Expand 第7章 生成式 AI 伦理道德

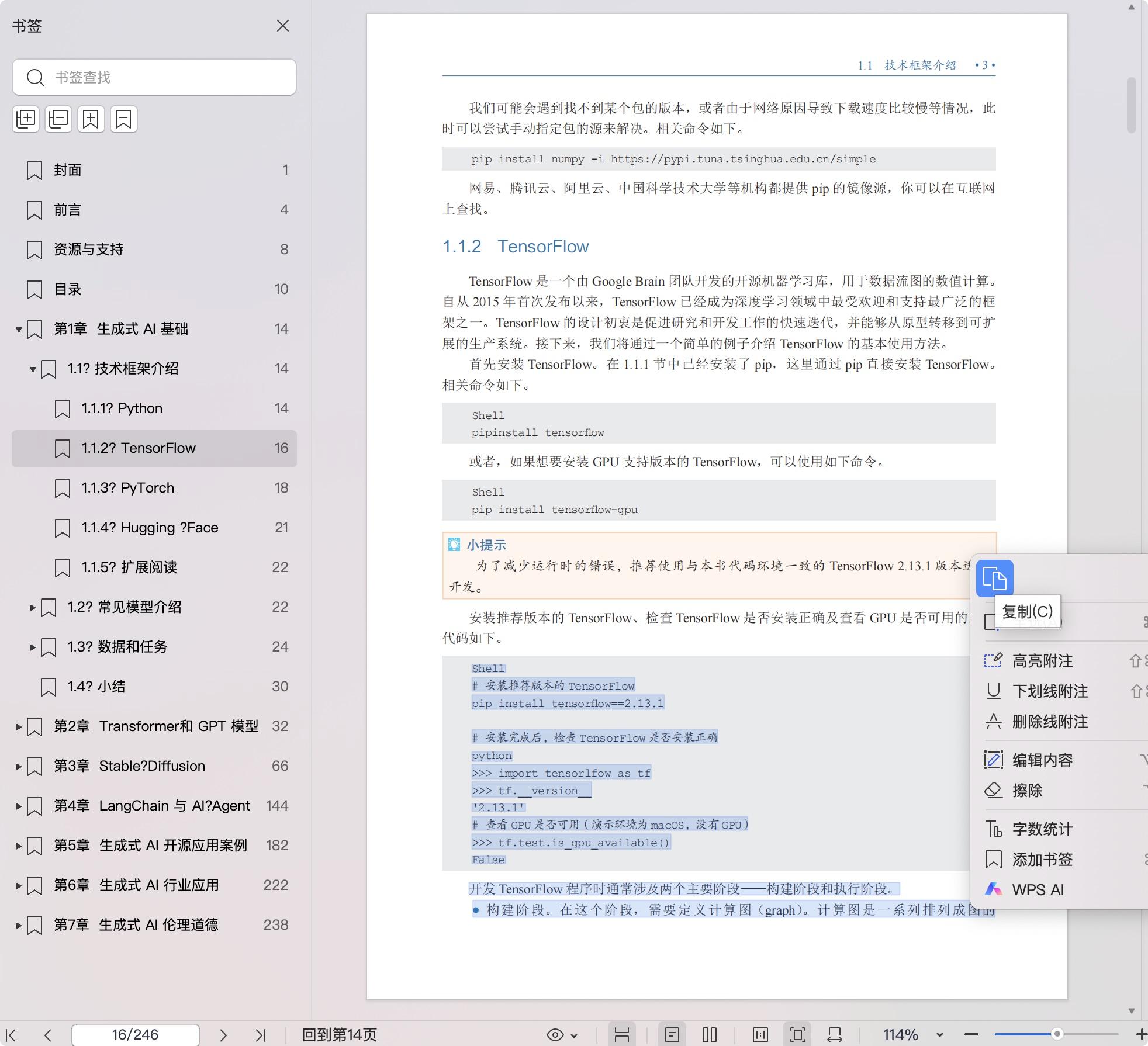(x=19, y=926)
